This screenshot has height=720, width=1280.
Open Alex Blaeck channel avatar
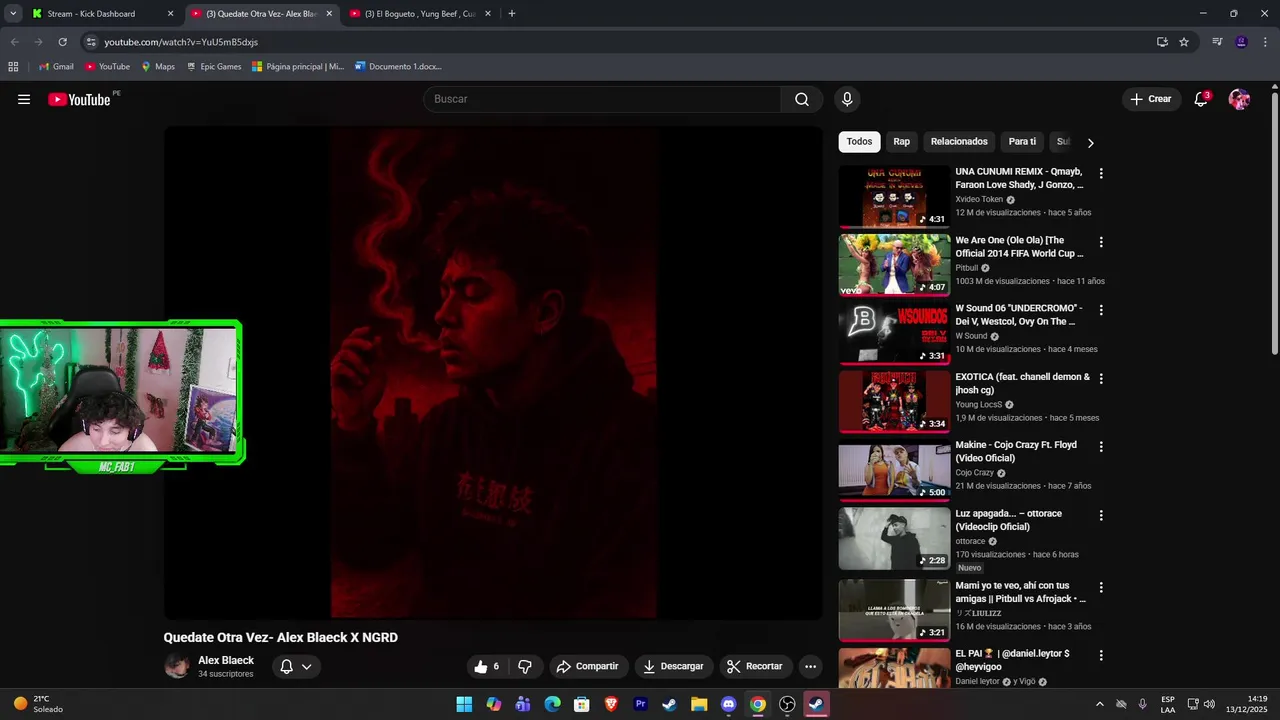tap(177, 666)
